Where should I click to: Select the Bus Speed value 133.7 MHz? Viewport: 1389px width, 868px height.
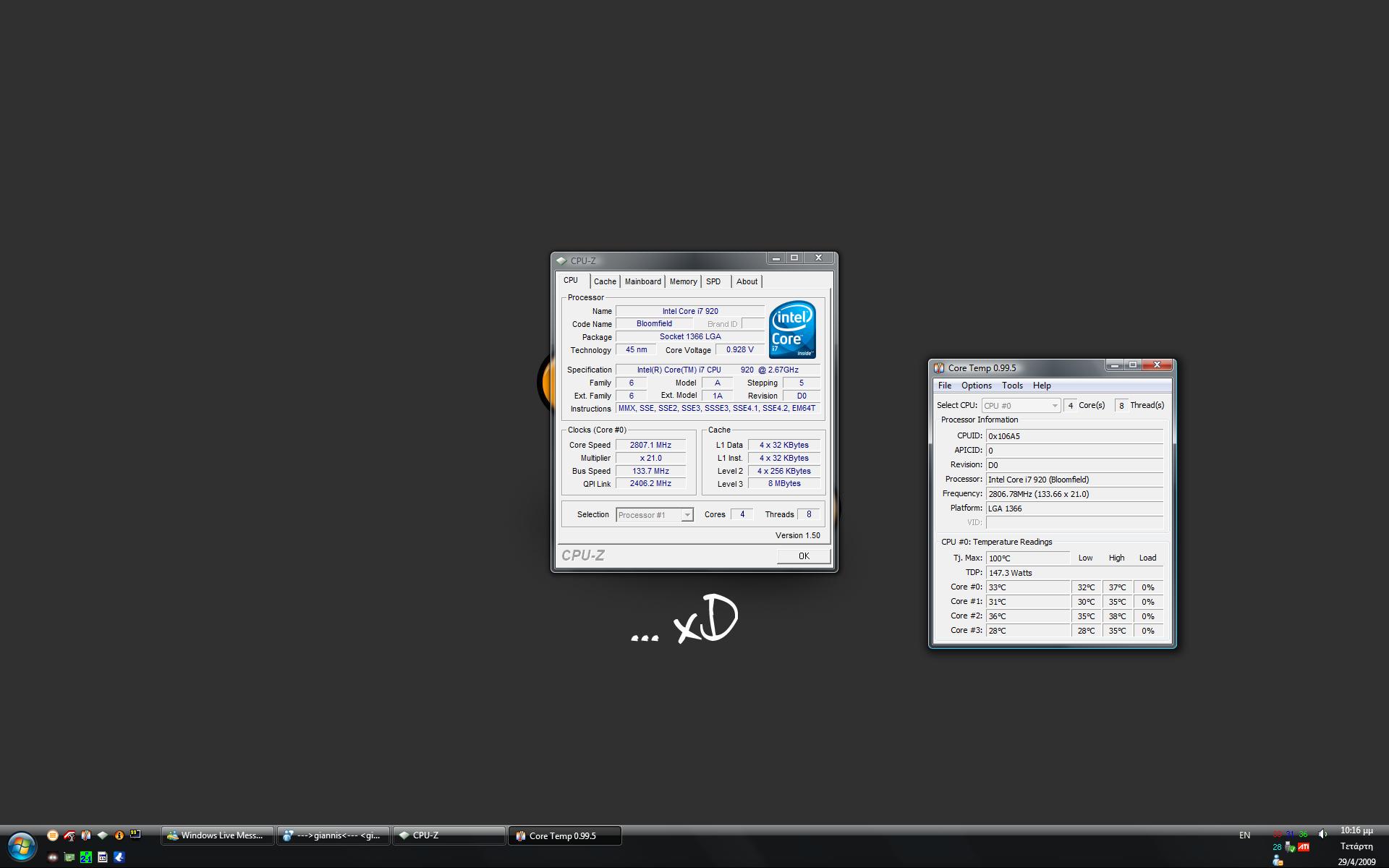point(650,471)
